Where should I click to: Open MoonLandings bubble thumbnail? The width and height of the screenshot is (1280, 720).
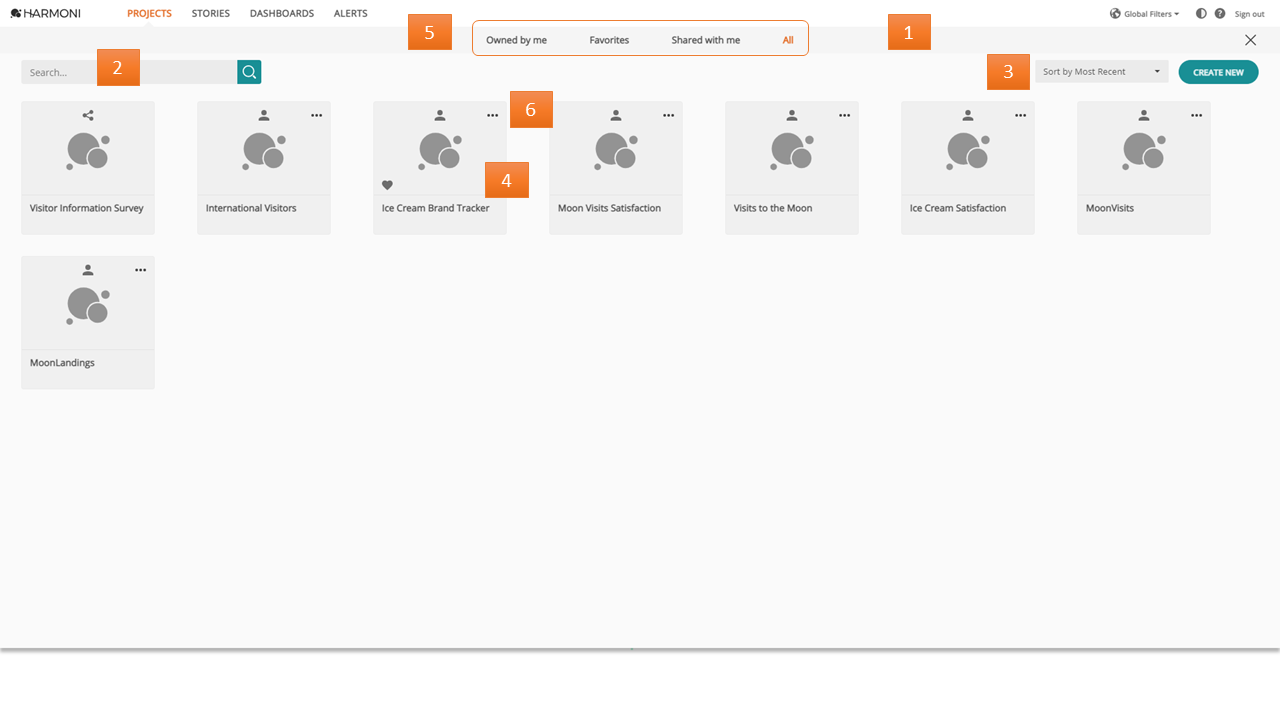[x=88, y=306]
